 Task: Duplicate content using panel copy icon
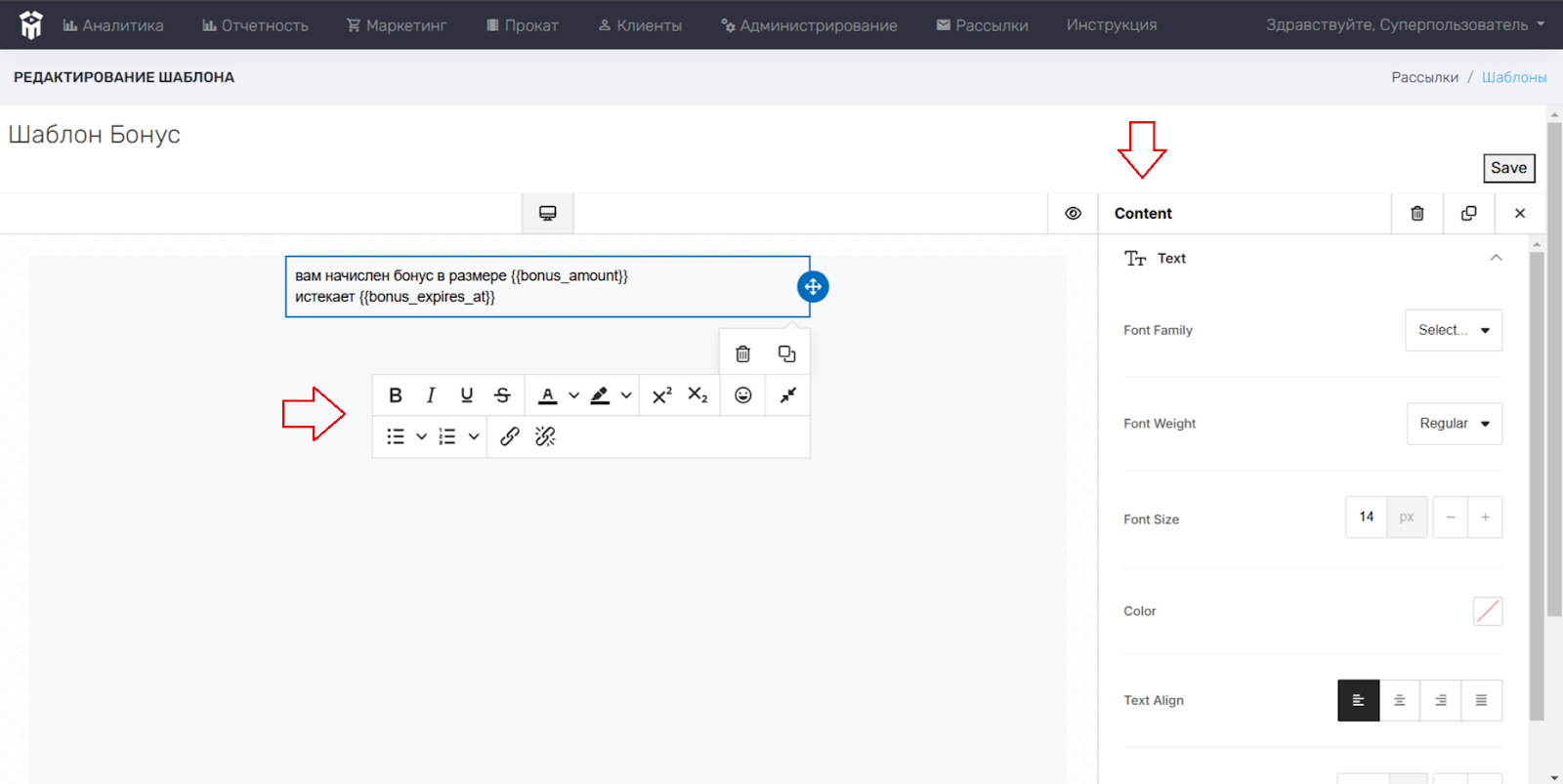tap(1468, 213)
